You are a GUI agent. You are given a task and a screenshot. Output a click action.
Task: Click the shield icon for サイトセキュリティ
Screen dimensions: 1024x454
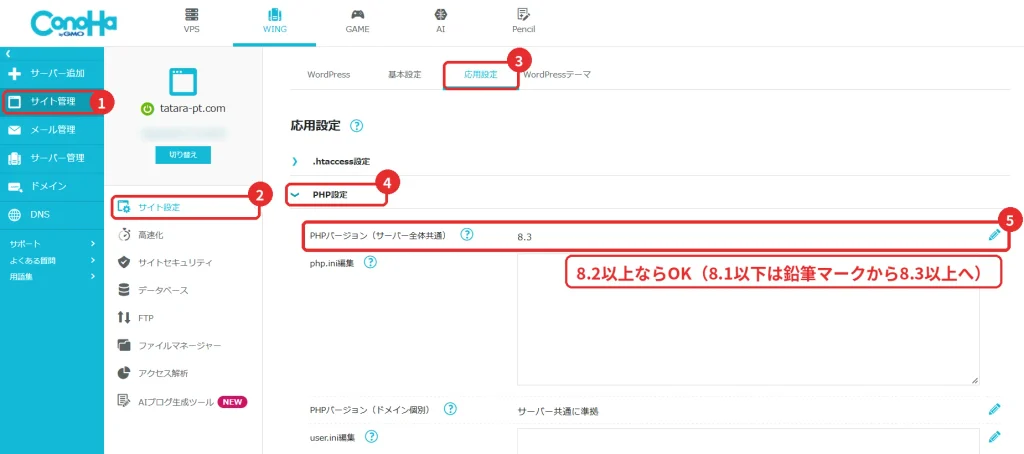pyautogui.click(x=124, y=262)
